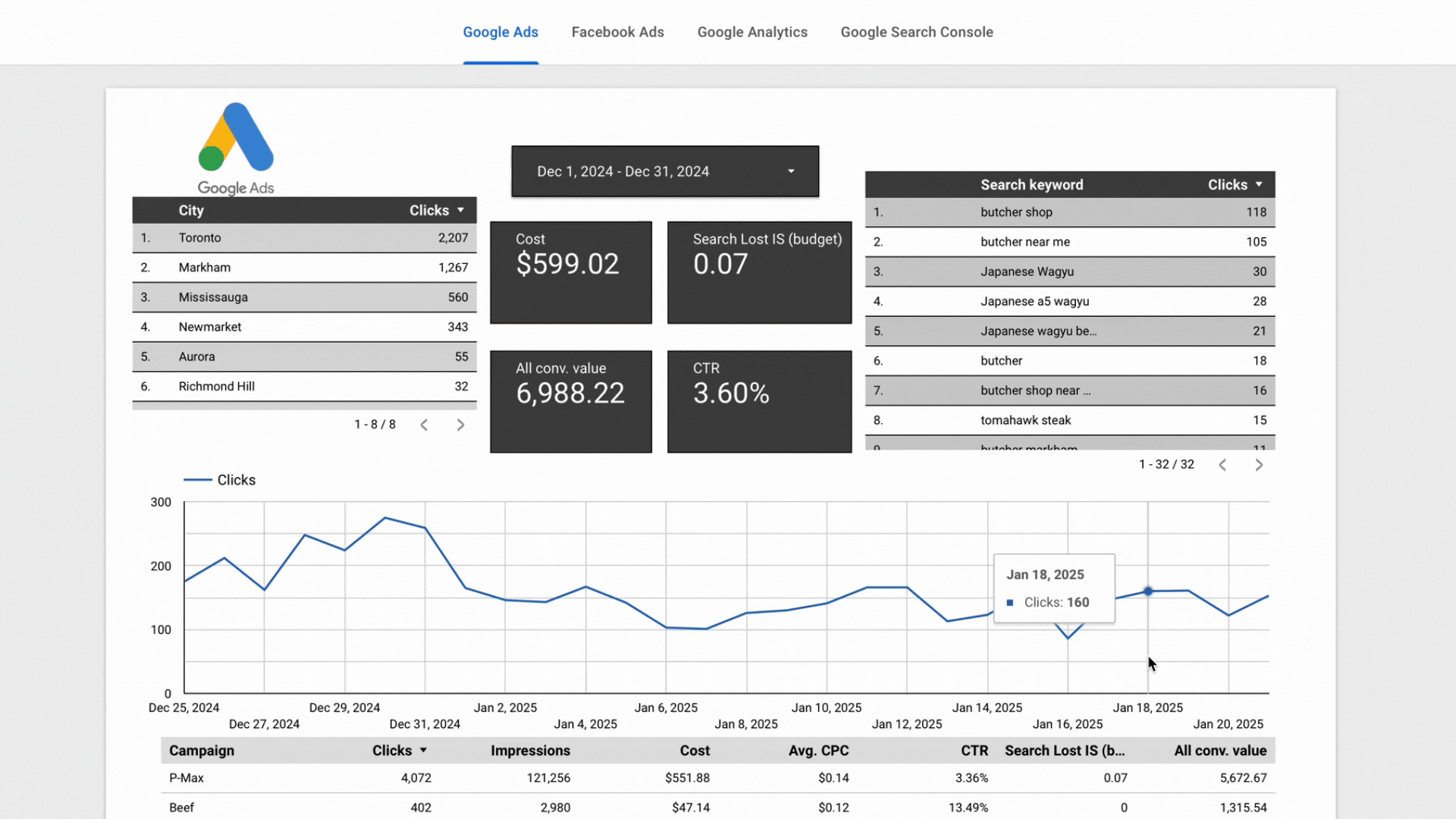1456x819 pixels.
Task: Select the 'butcher shop' keyword row
Action: (x=1070, y=212)
